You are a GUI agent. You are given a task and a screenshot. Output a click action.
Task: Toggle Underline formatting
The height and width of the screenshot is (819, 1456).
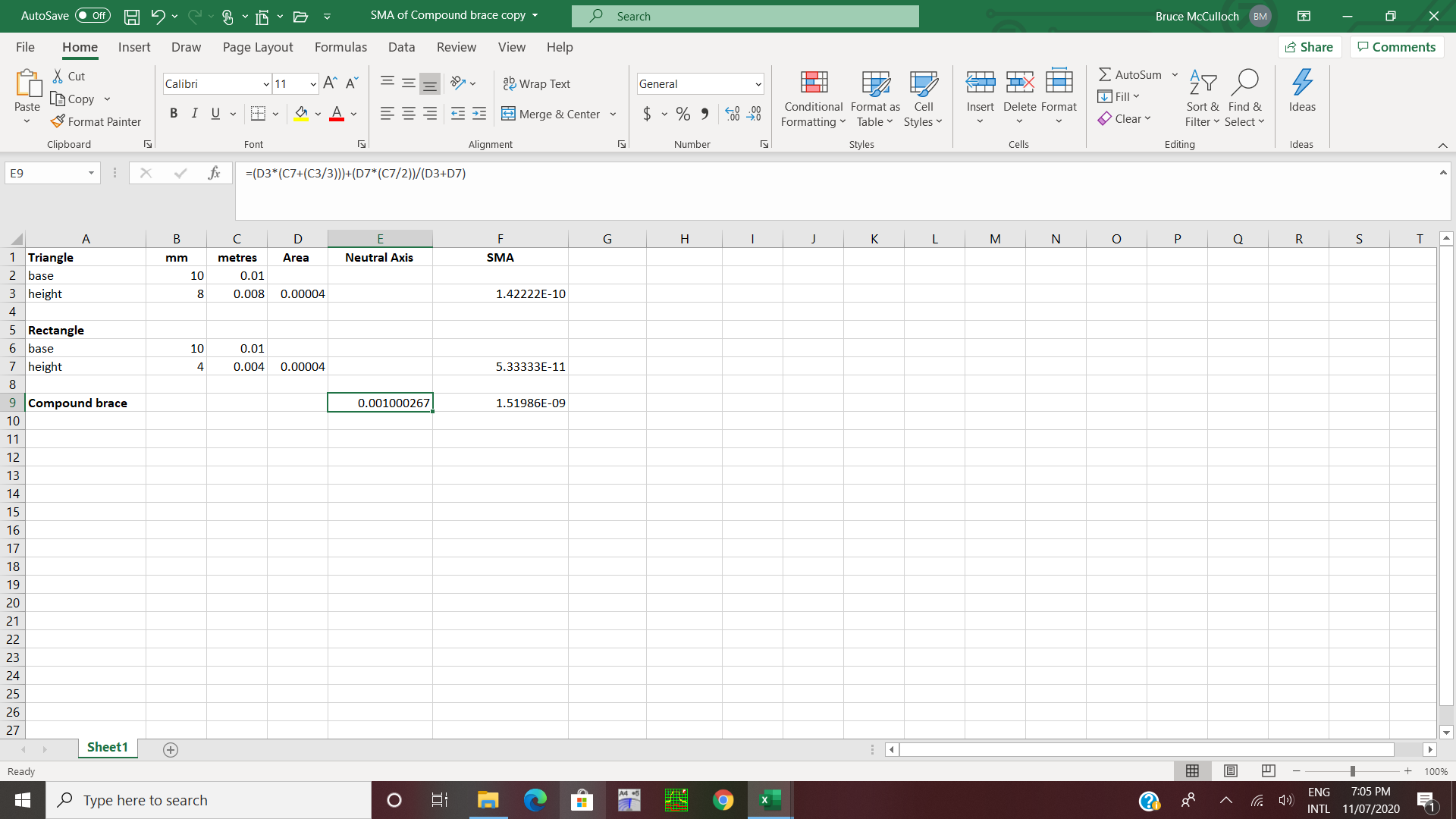coord(215,114)
